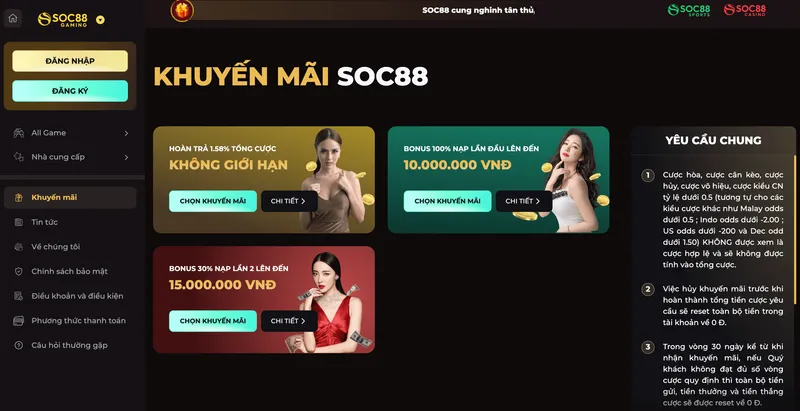Click the fire badge icon in top bar
This screenshot has width=800, height=411.
point(182,11)
